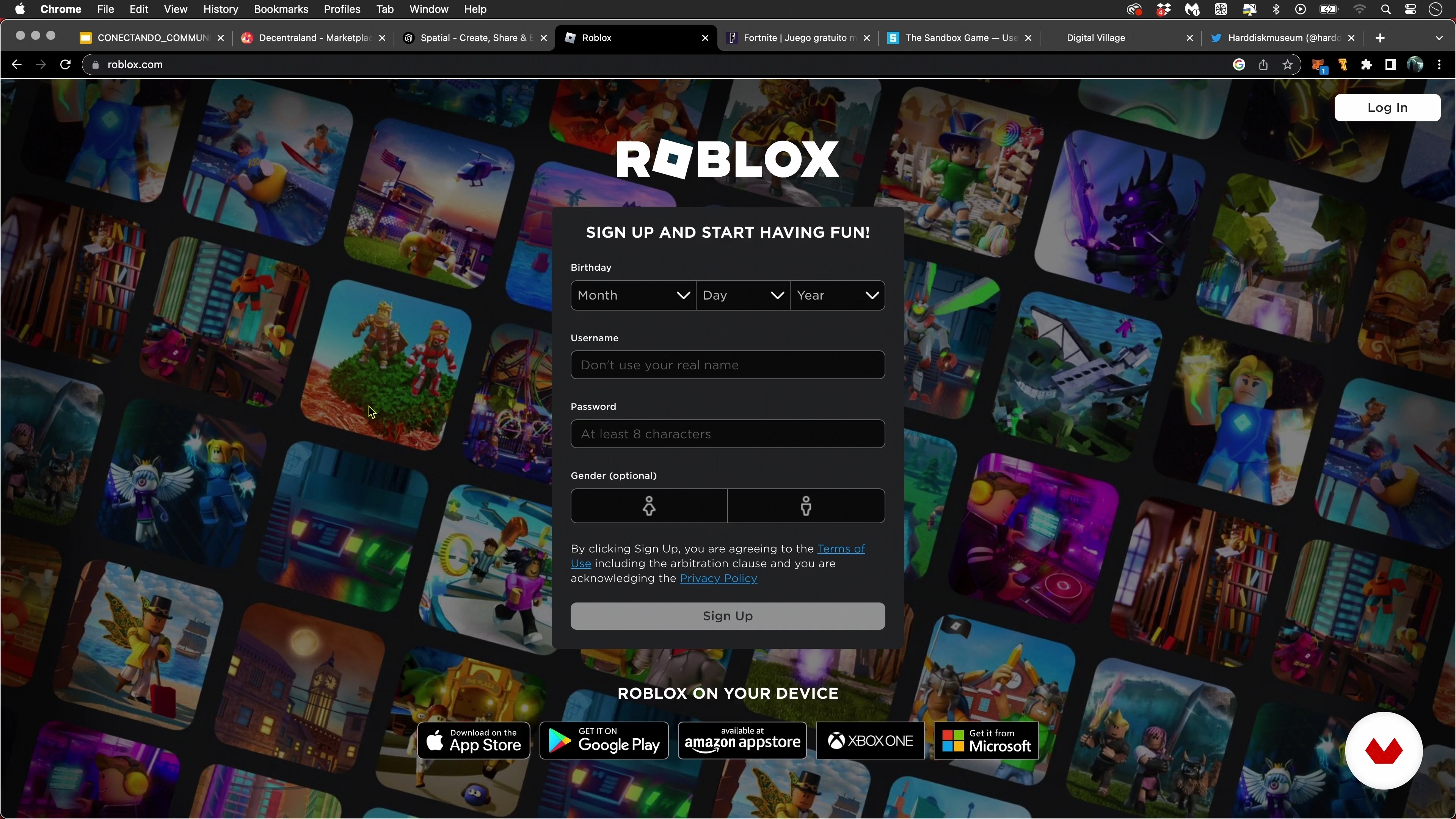Click the red chevron floating widget button

click(1384, 751)
